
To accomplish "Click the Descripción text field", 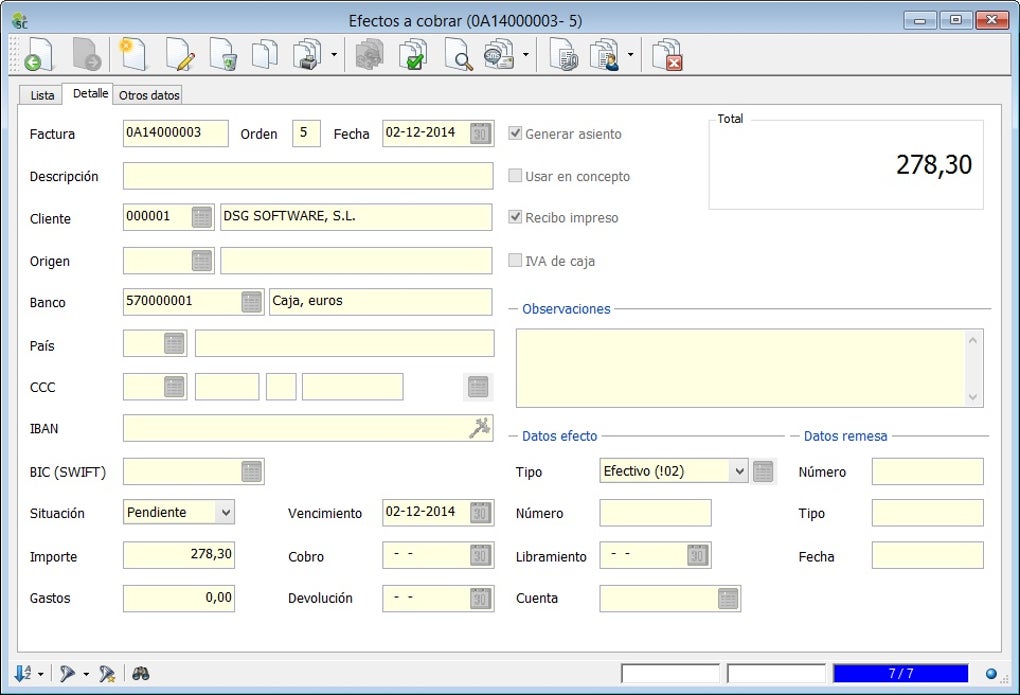I will (308, 176).
